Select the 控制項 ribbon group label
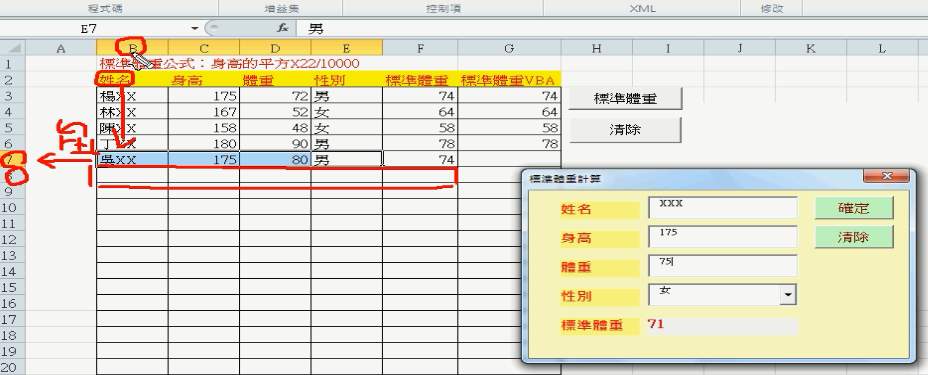The width and height of the screenshot is (928, 375). click(443, 9)
